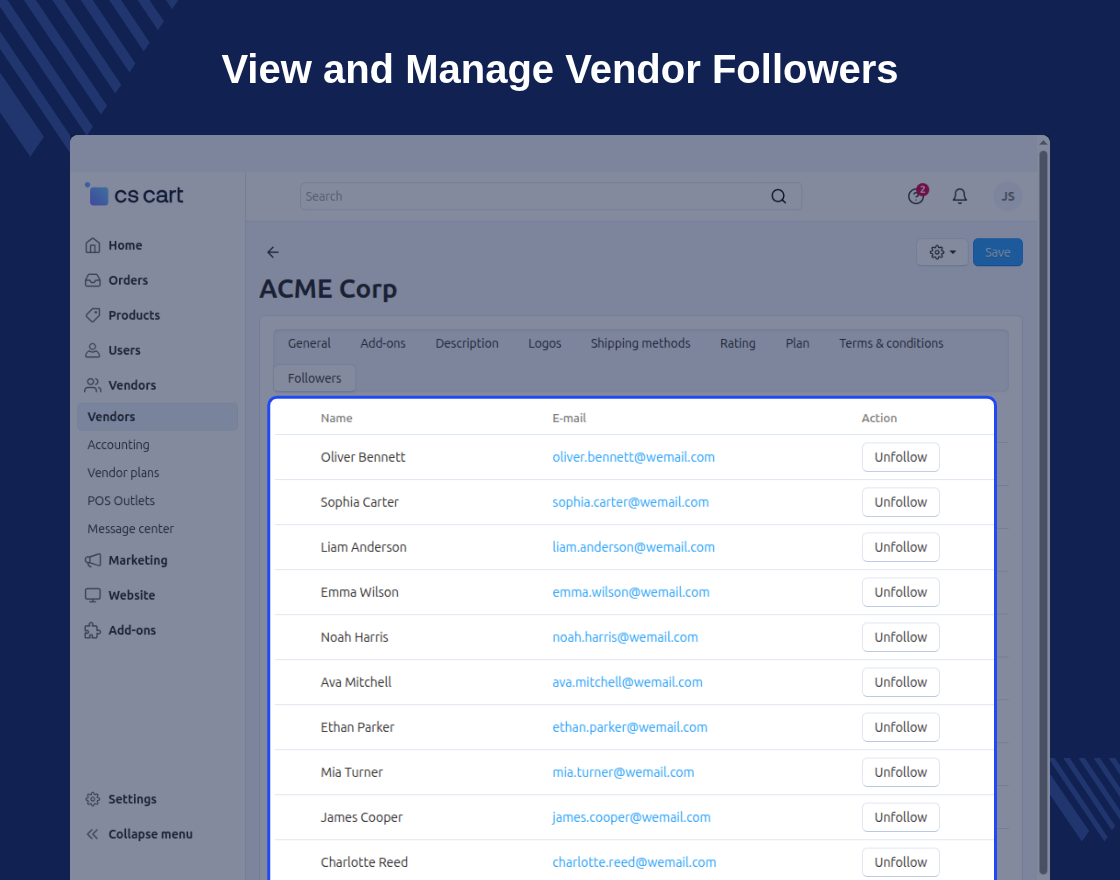The height and width of the screenshot is (880, 1120).
Task: Click the CS-Cart logo
Action: (134, 195)
